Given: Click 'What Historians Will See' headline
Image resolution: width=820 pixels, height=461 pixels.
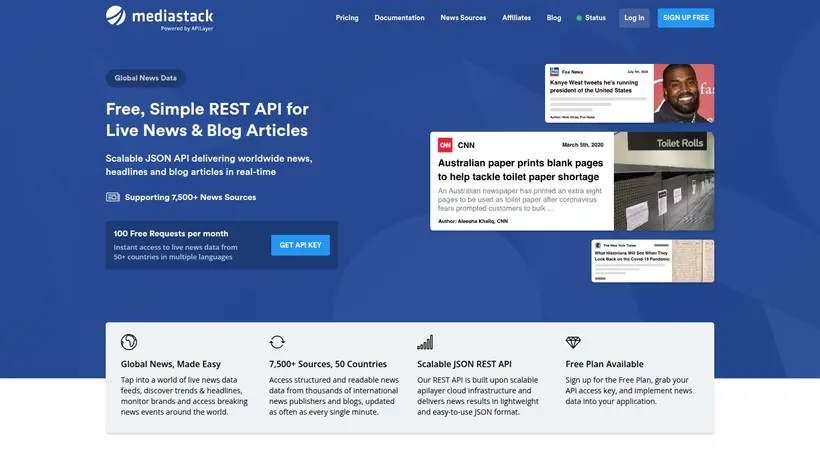Looking at the screenshot, I should pos(632,256).
